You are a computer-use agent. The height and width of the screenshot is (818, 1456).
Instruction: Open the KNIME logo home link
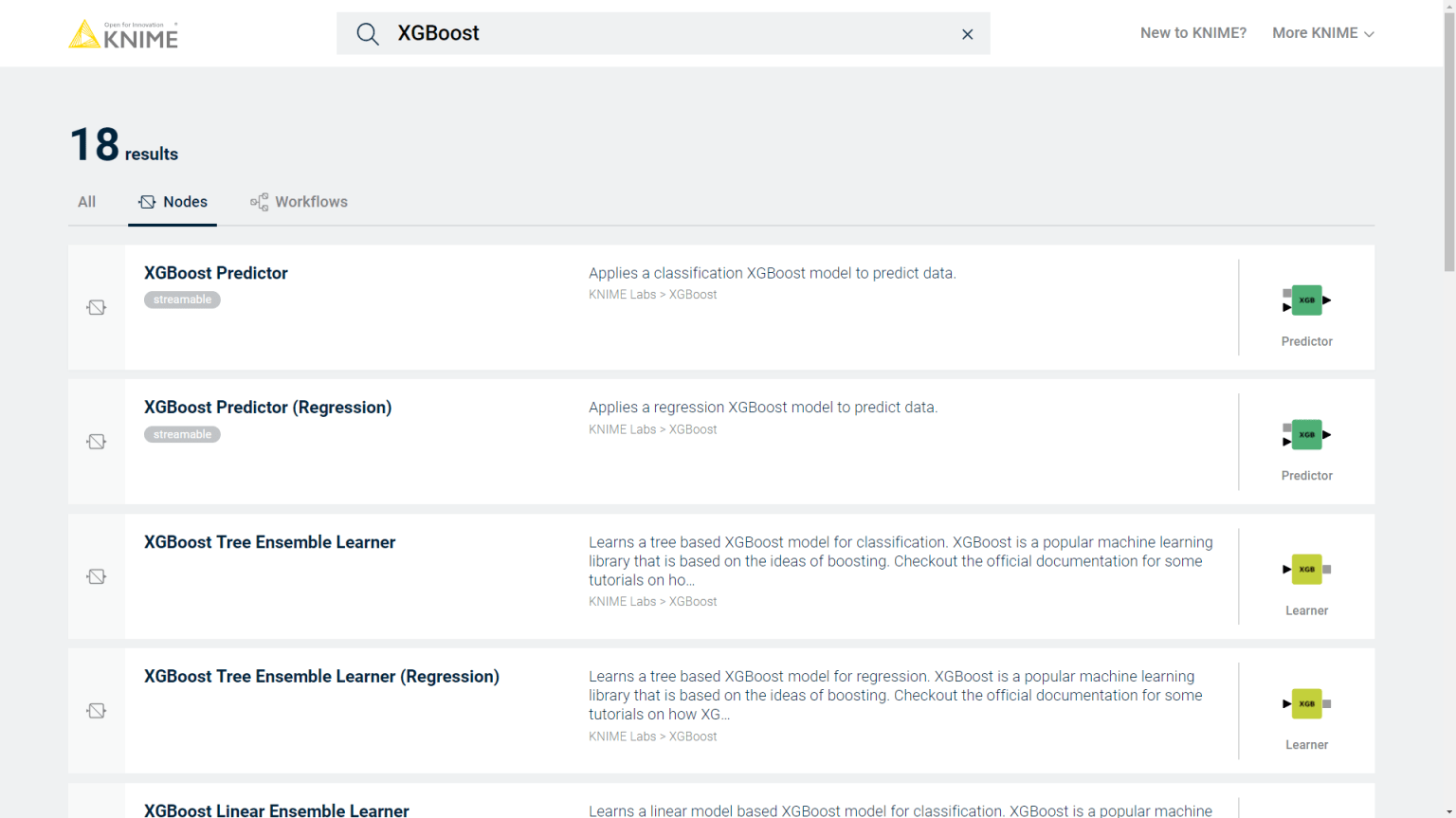pos(123,34)
